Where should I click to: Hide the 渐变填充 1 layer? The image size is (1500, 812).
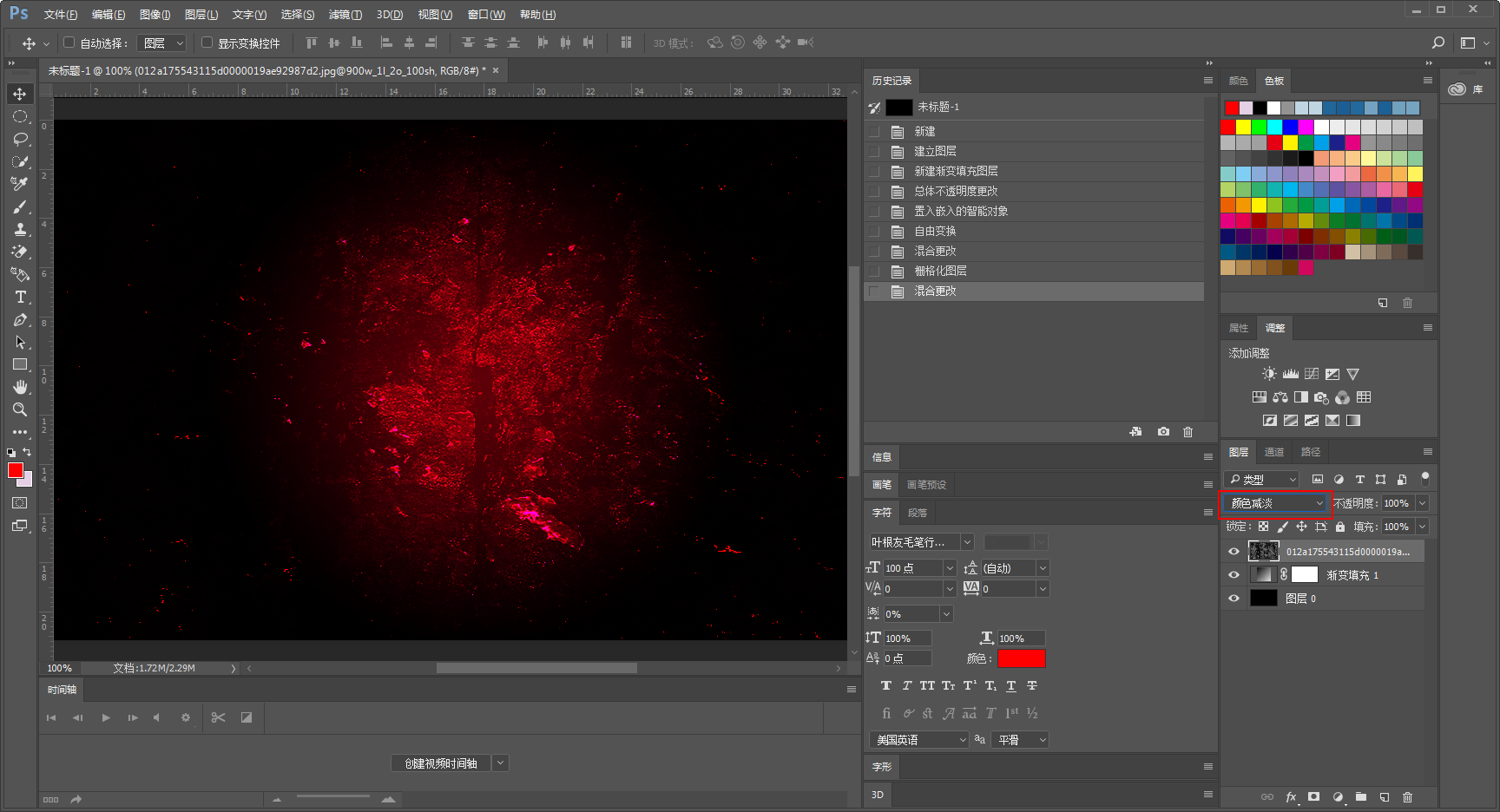click(x=1234, y=574)
